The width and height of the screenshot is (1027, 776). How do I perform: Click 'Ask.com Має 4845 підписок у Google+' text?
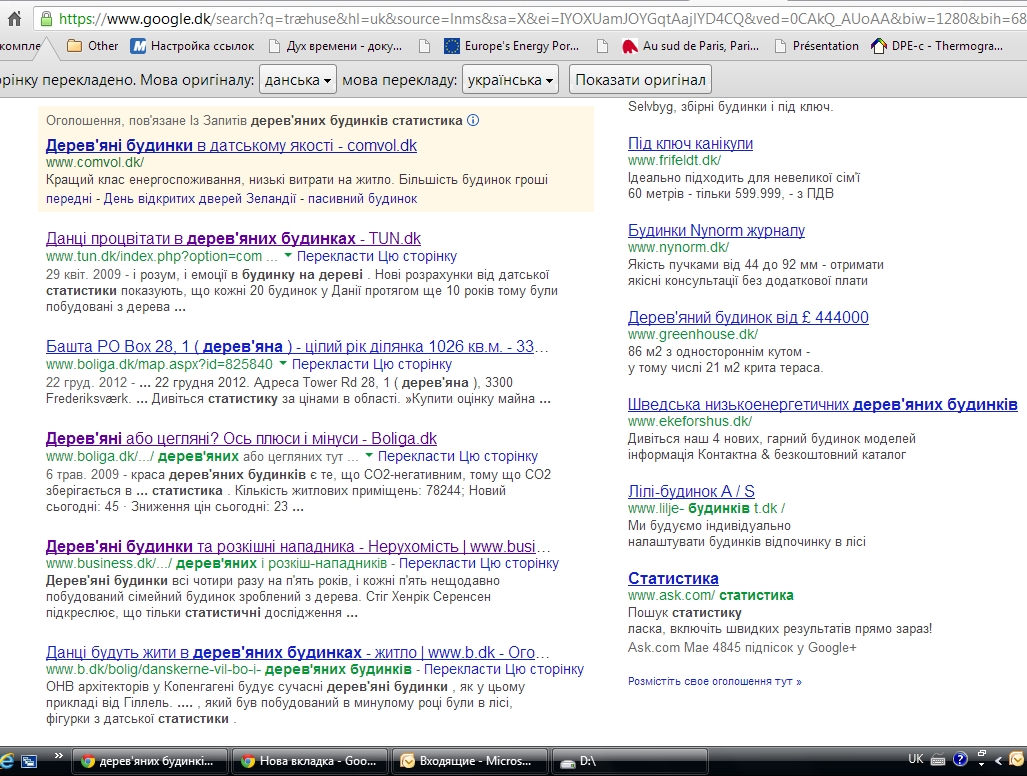(x=742, y=648)
